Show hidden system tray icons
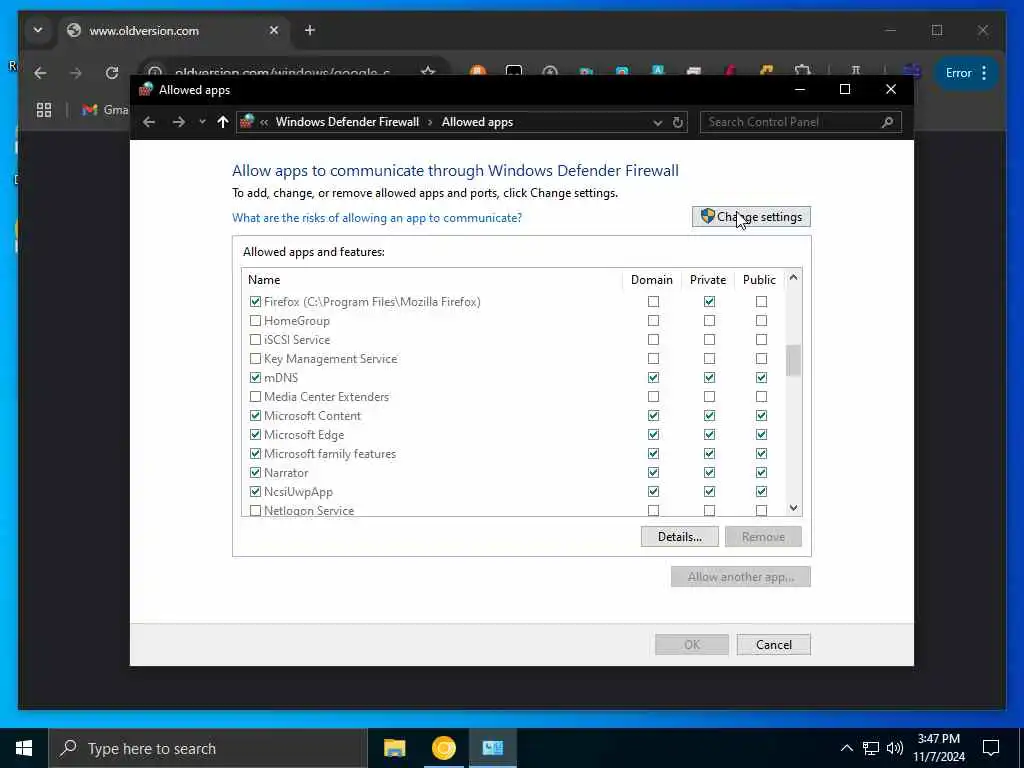The image size is (1024, 768). 846,748
